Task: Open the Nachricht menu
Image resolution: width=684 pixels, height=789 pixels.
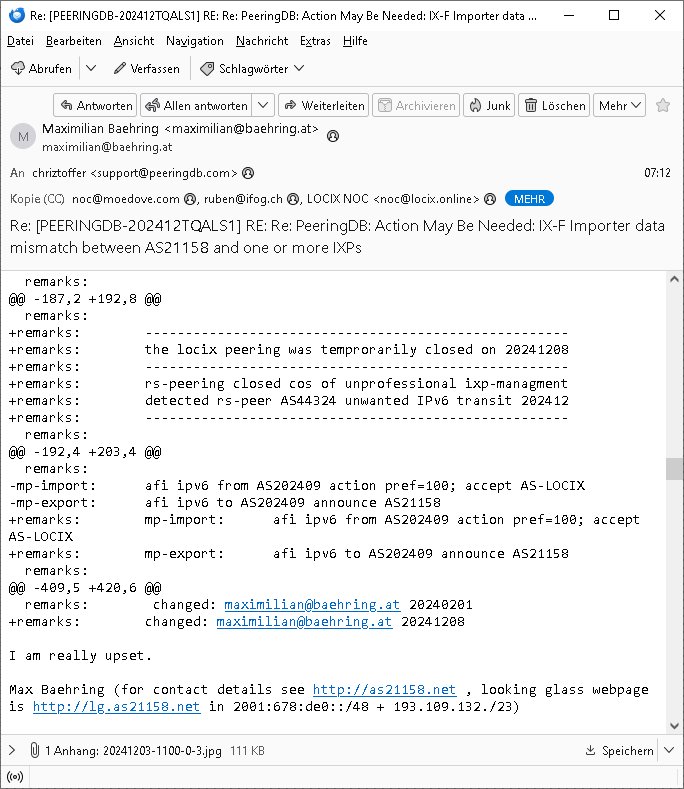Action: pyautogui.click(x=262, y=41)
